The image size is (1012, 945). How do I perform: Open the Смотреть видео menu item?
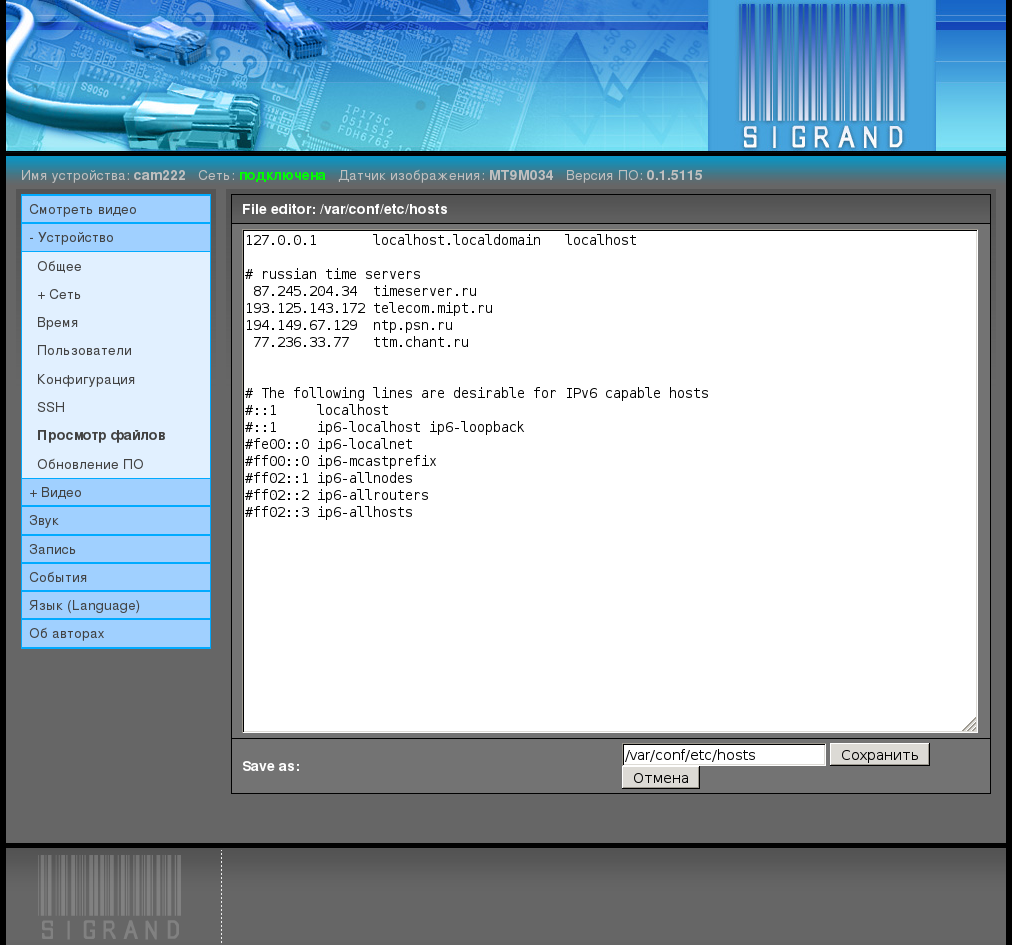[x=116, y=209]
